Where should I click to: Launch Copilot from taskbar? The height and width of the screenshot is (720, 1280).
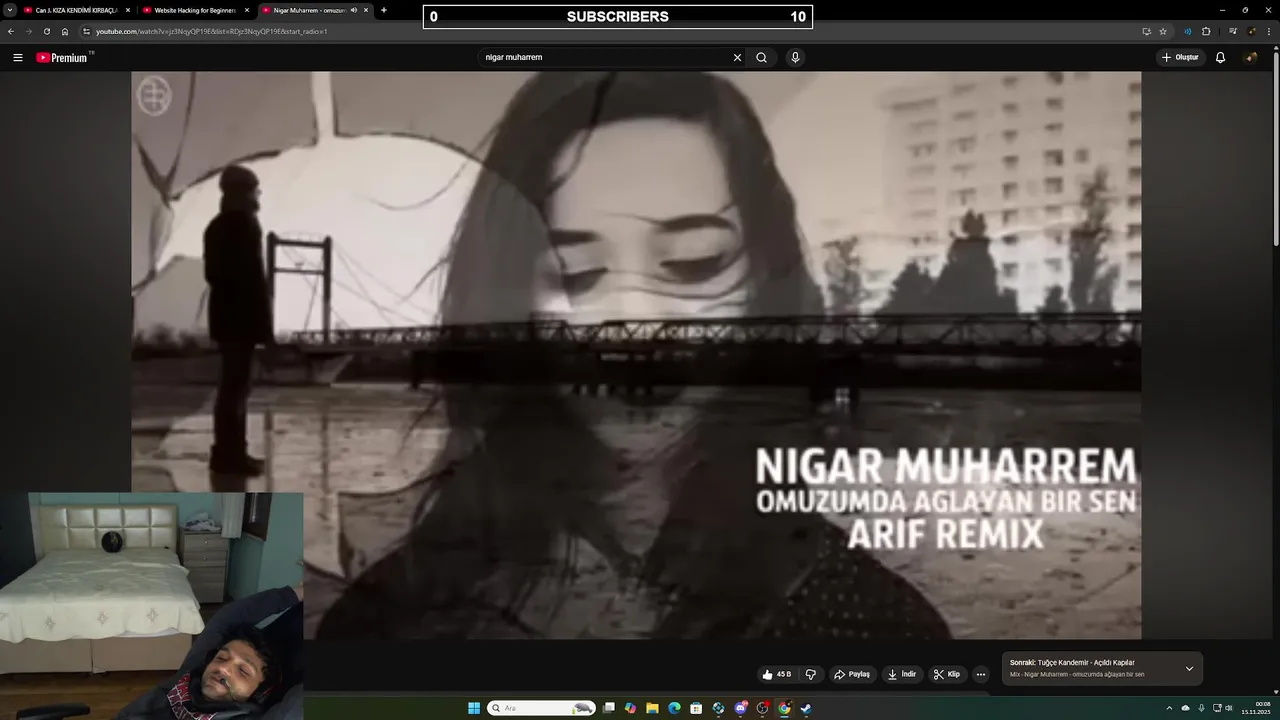pyautogui.click(x=630, y=708)
